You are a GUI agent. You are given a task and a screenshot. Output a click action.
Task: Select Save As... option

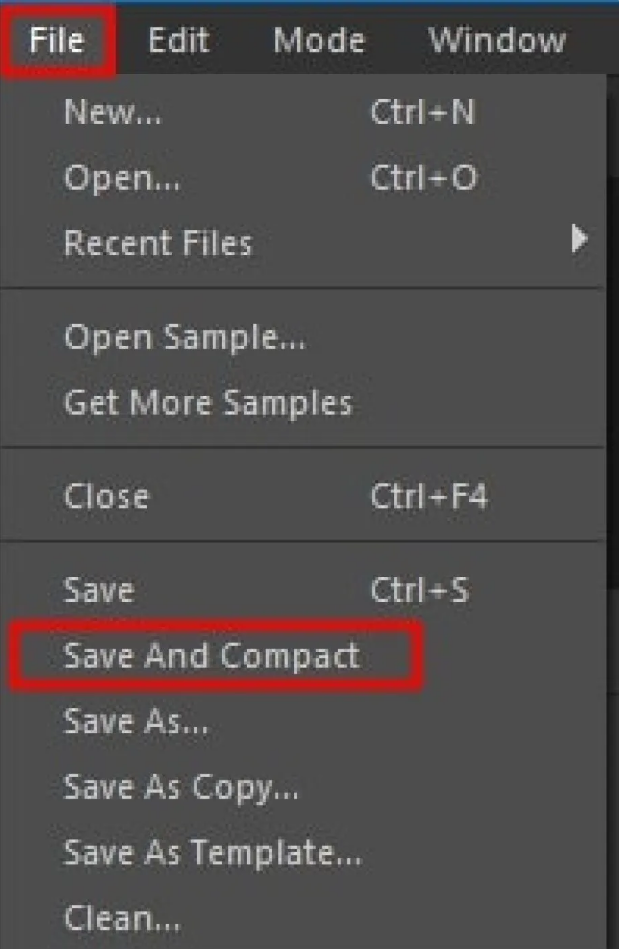(x=136, y=721)
